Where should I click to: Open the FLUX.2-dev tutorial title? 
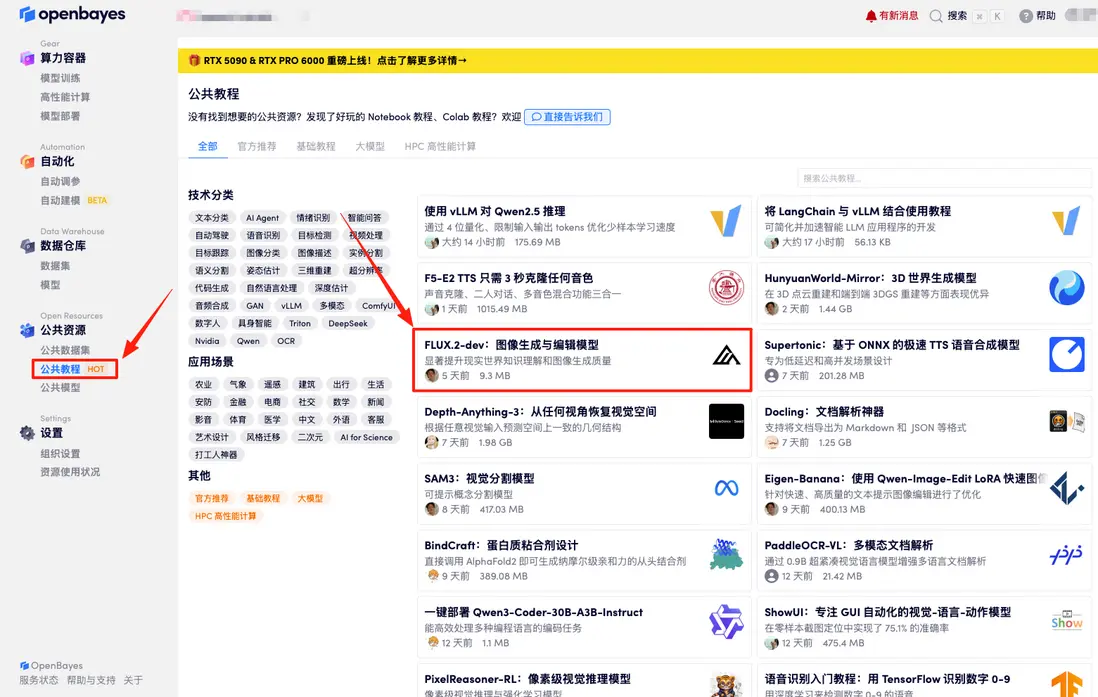pyautogui.click(x=511, y=345)
